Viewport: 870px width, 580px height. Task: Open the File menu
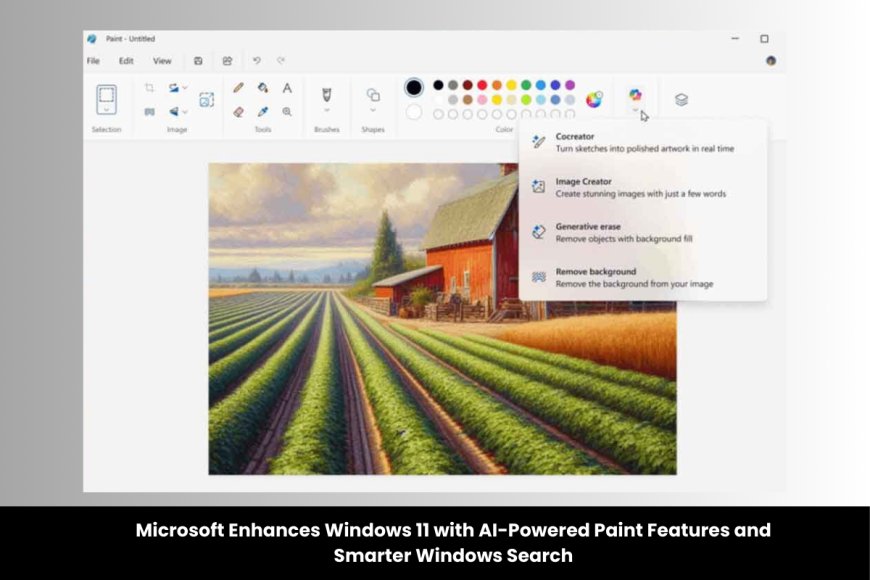[x=93, y=61]
